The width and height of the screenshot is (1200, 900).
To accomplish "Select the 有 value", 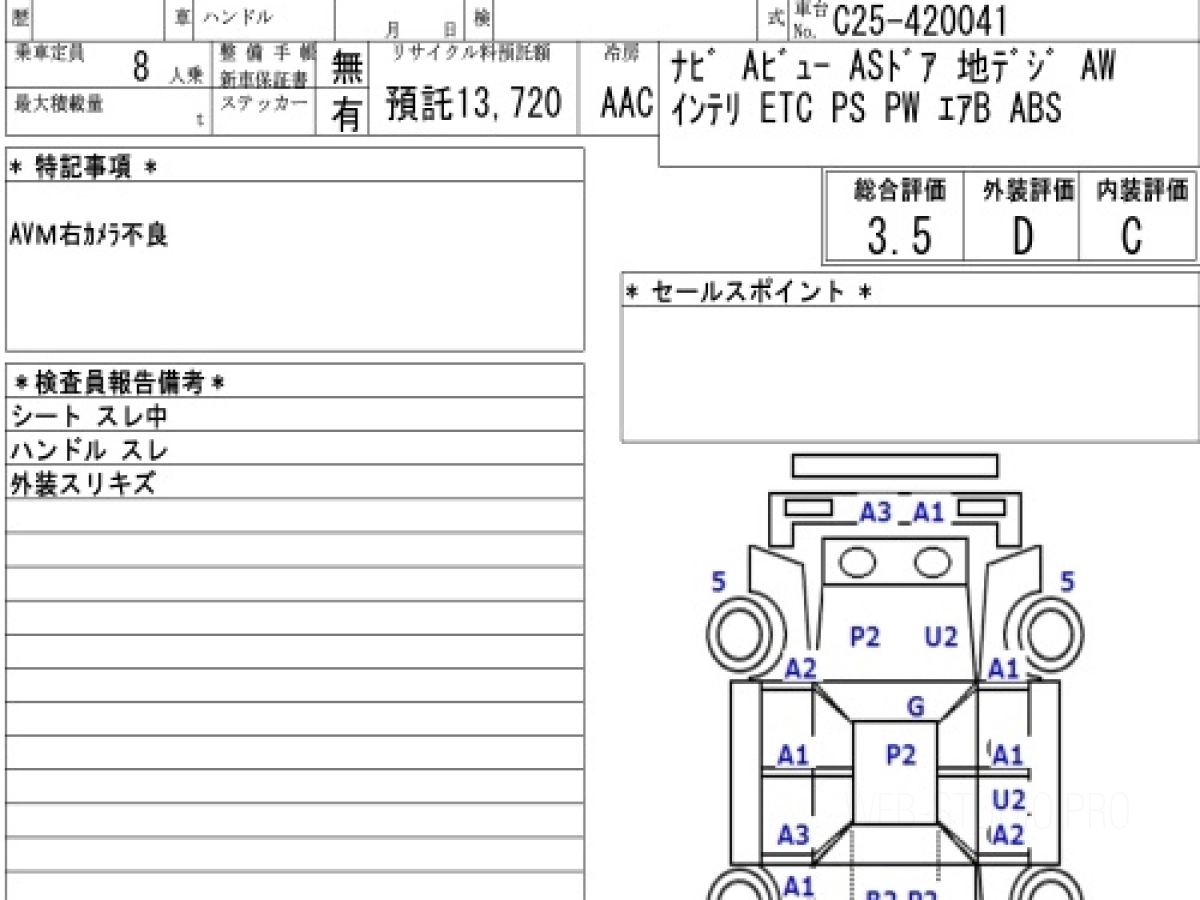I will coord(346,114).
